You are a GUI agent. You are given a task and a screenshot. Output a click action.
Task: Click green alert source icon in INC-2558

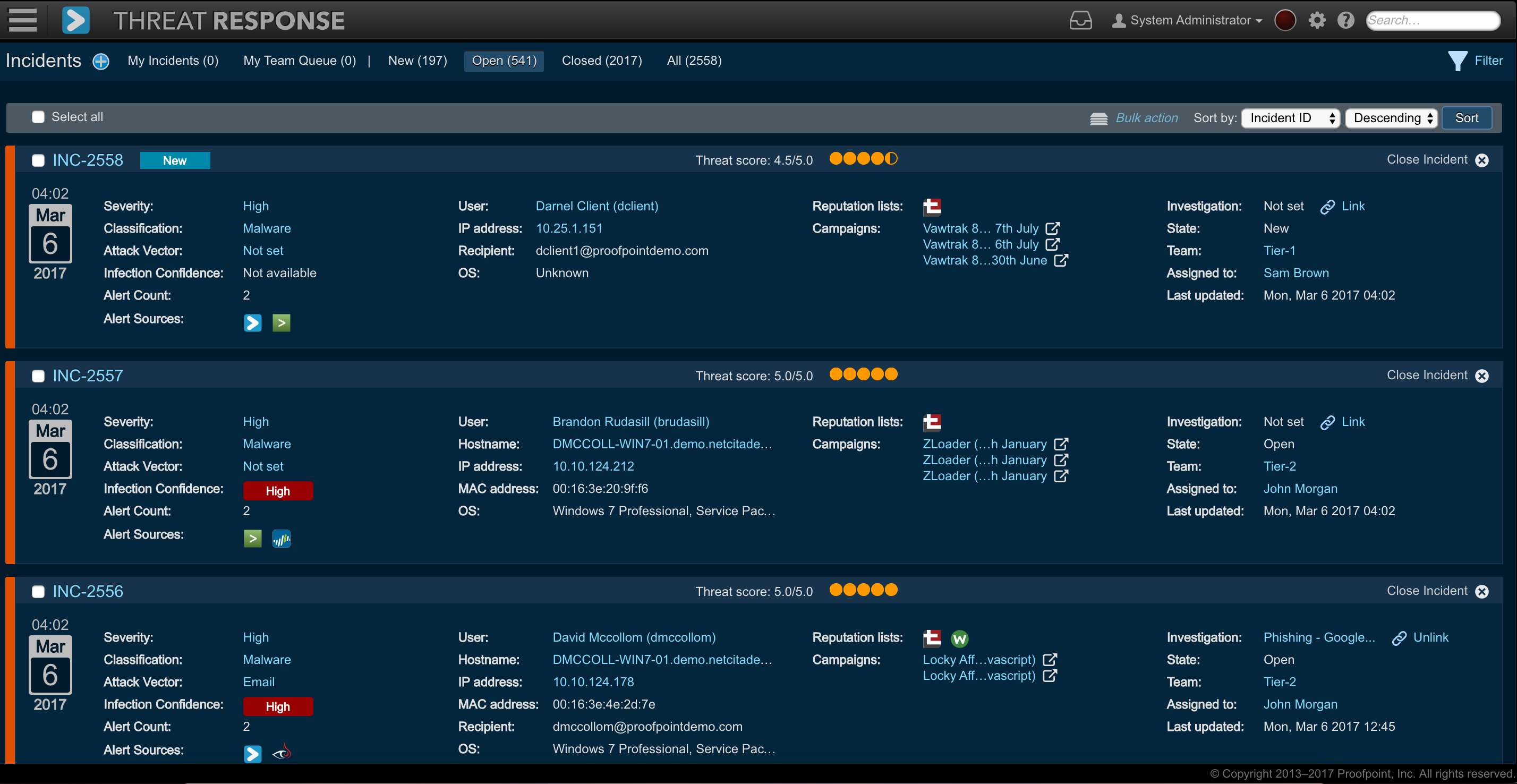point(282,323)
